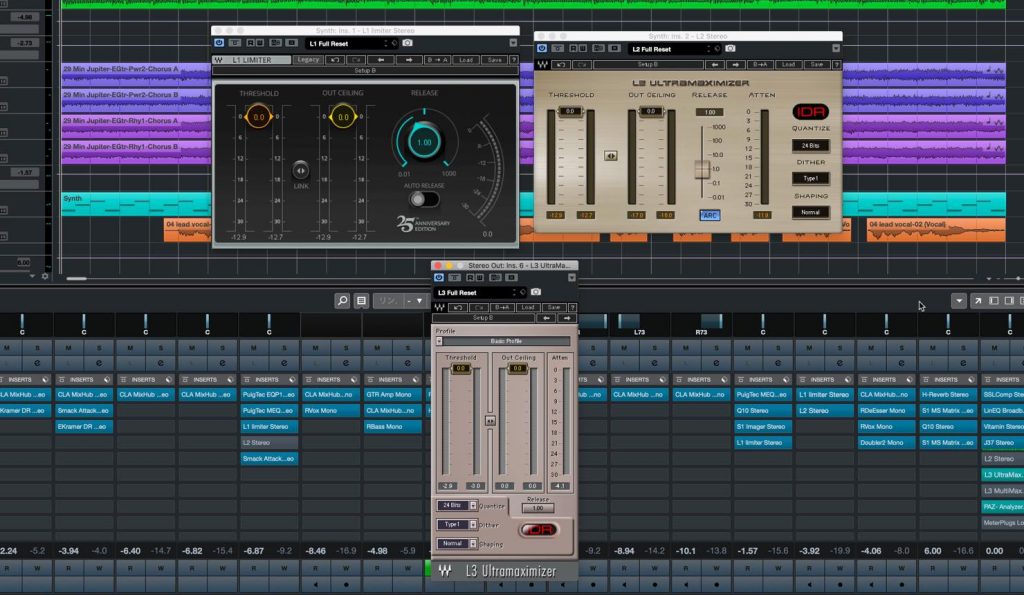Click the L1 Release knob
Viewport: 1024px width, 595px height.
(424, 142)
